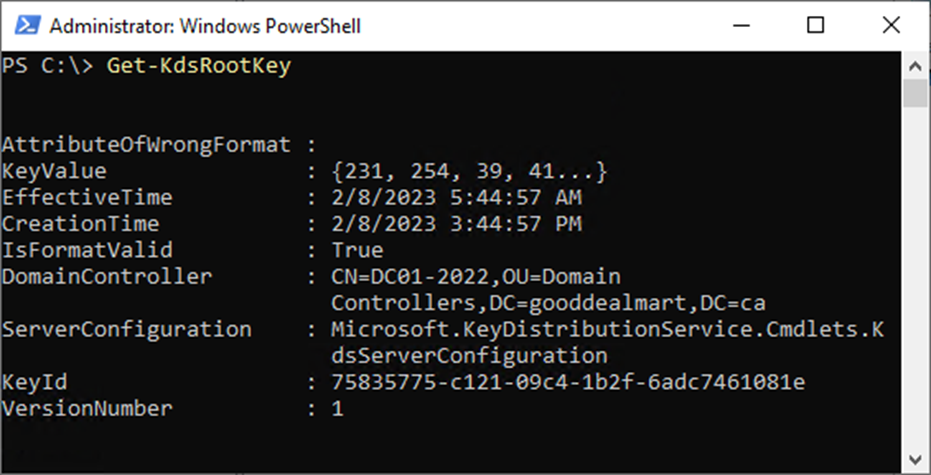
Task: Click the 'Administrator: Windows PowerShell' title text
Action: (205, 26)
